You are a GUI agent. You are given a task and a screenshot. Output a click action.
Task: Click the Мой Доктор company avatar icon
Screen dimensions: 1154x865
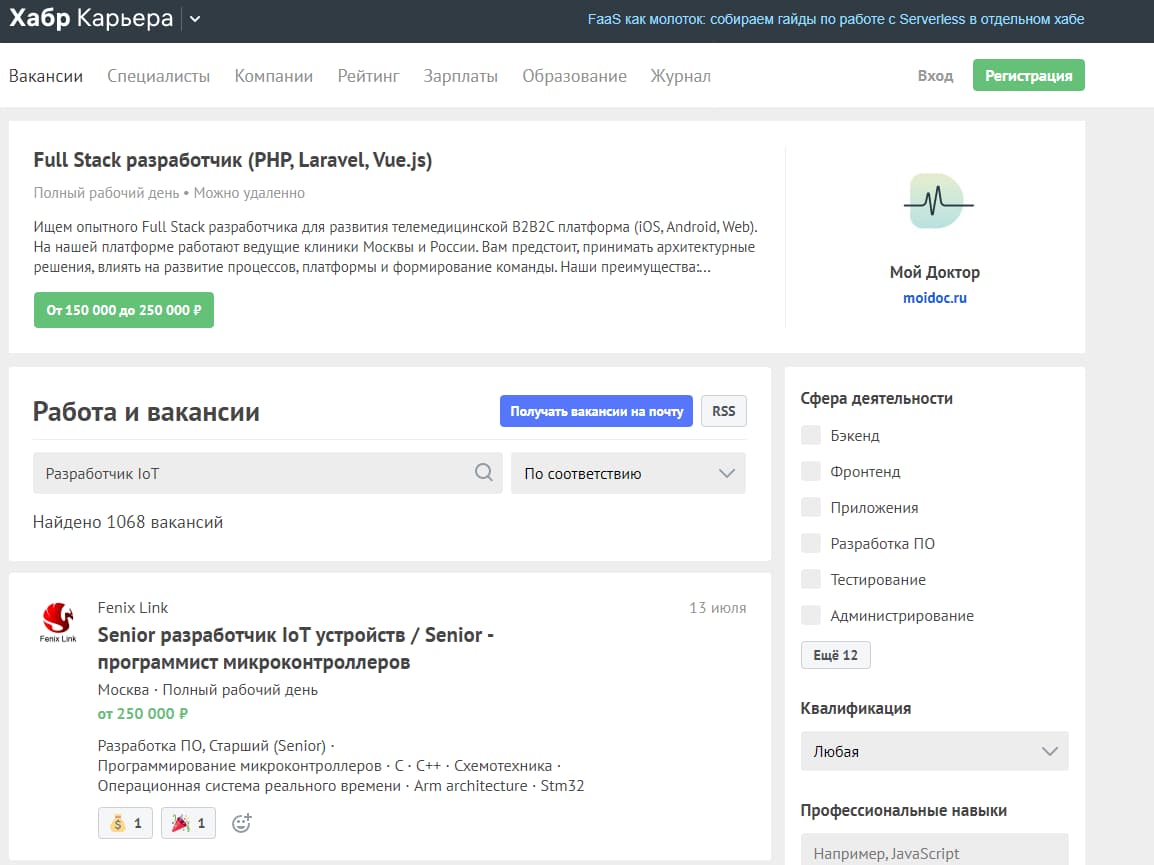coord(935,201)
